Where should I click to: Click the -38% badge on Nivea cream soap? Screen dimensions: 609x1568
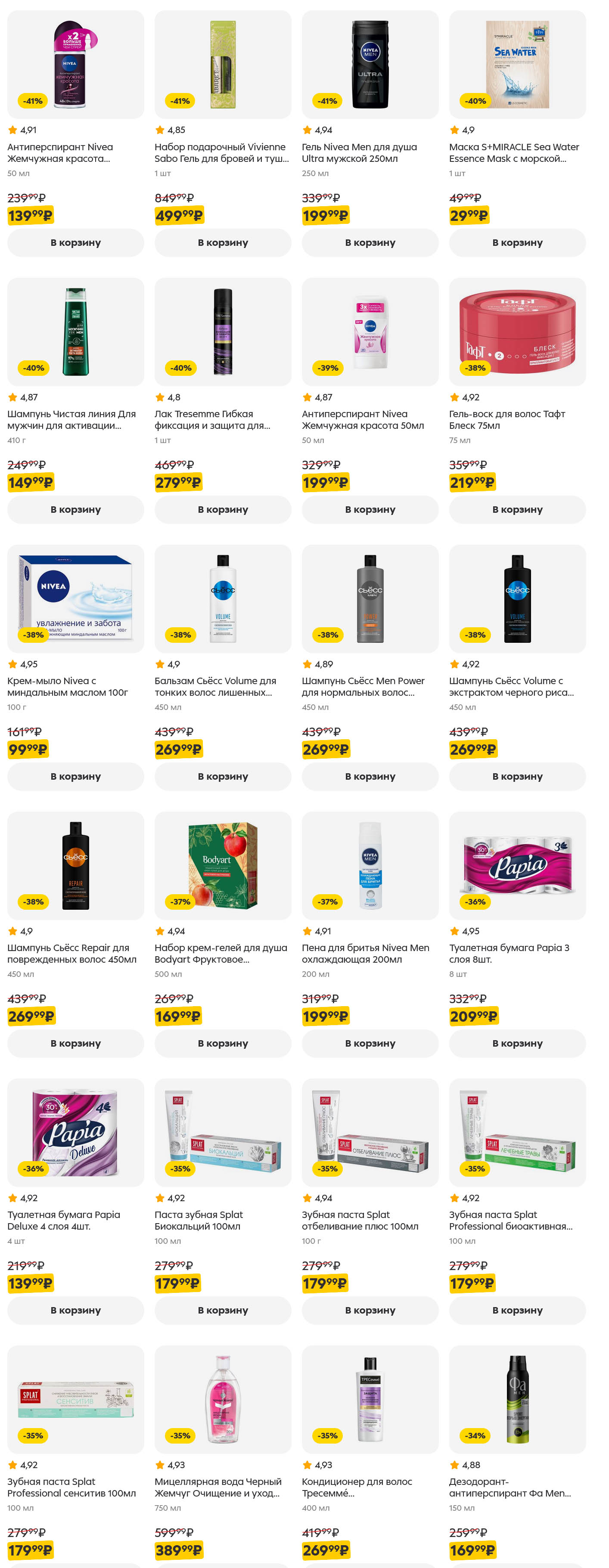(x=33, y=635)
